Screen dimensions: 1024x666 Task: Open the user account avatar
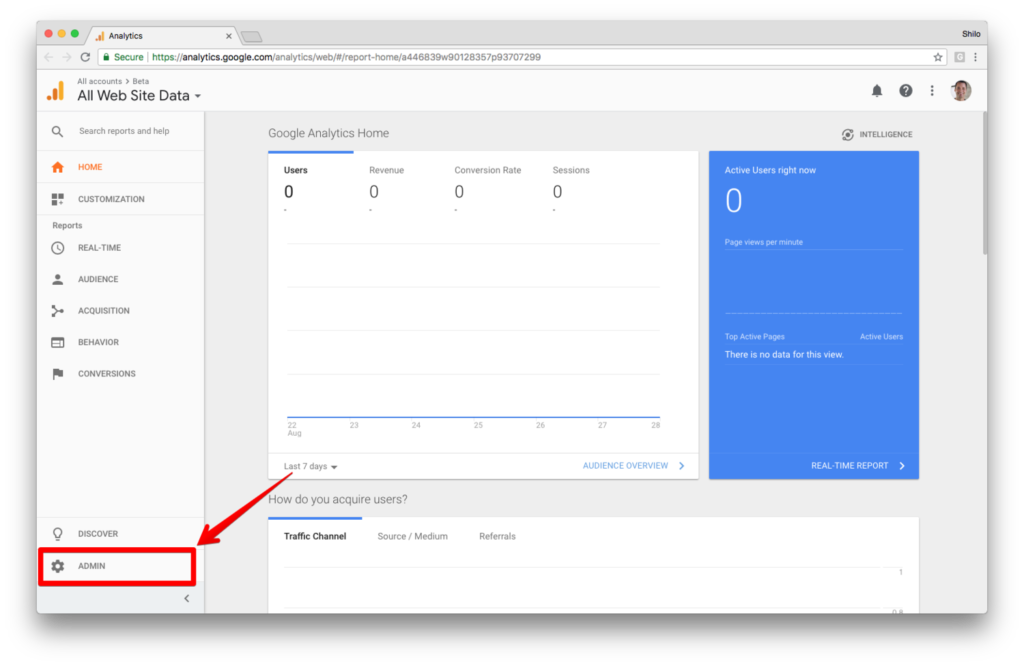(x=961, y=91)
